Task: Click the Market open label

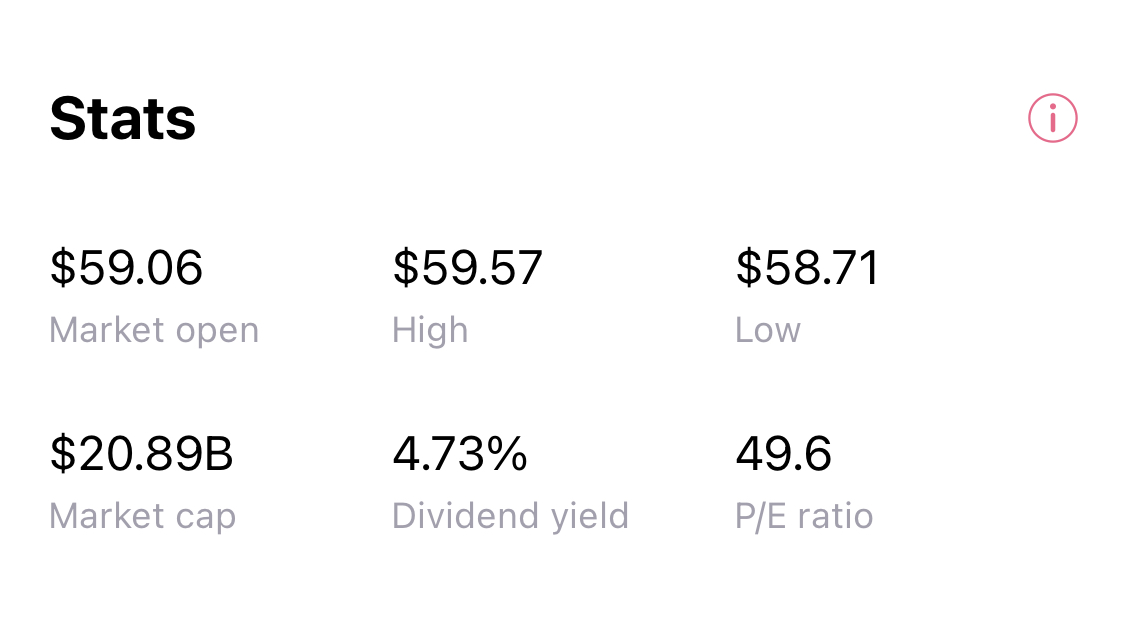Action: [x=154, y=330]
